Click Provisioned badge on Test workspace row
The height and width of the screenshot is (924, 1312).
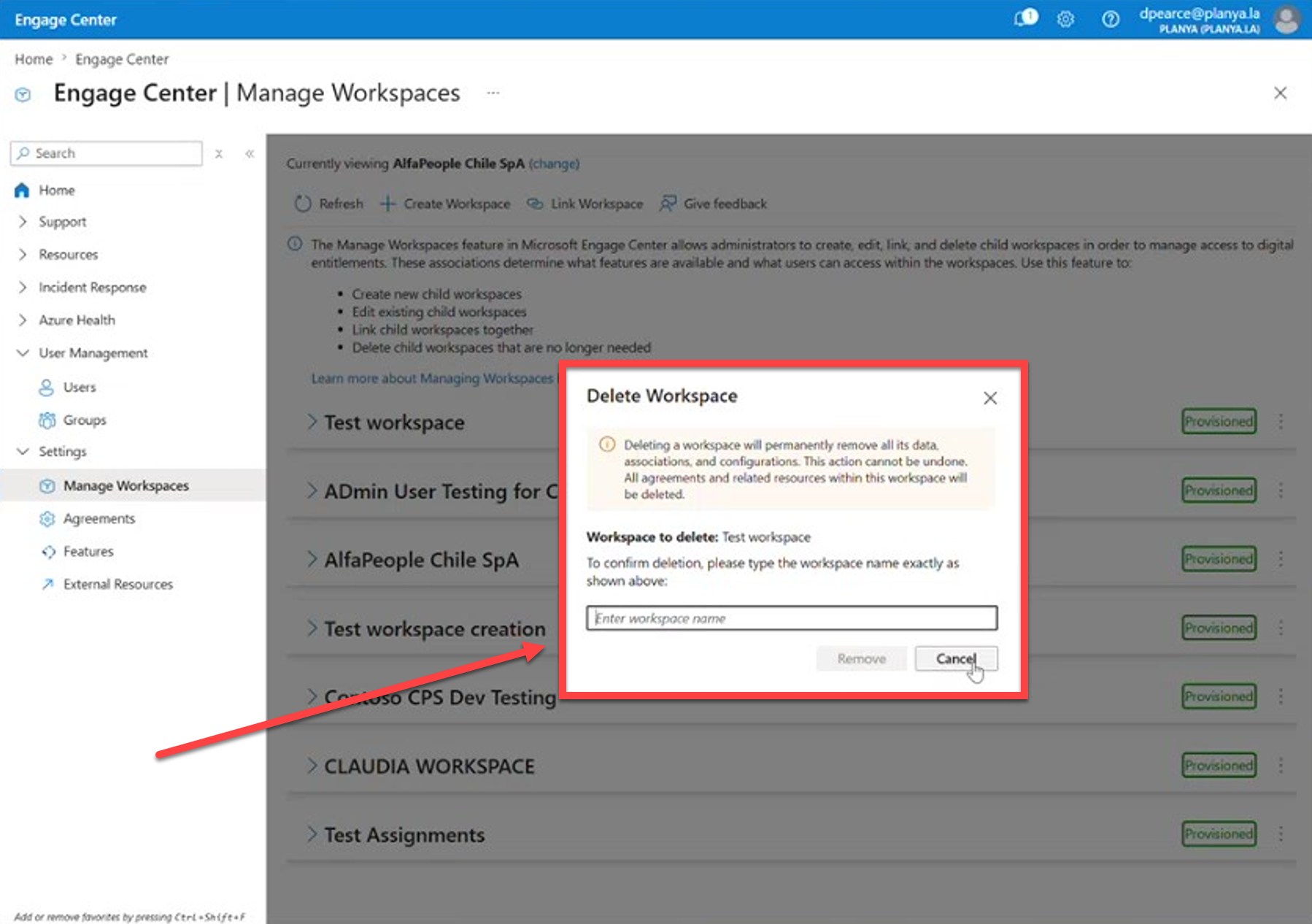pyautogui.click(x=1219, y=421)
